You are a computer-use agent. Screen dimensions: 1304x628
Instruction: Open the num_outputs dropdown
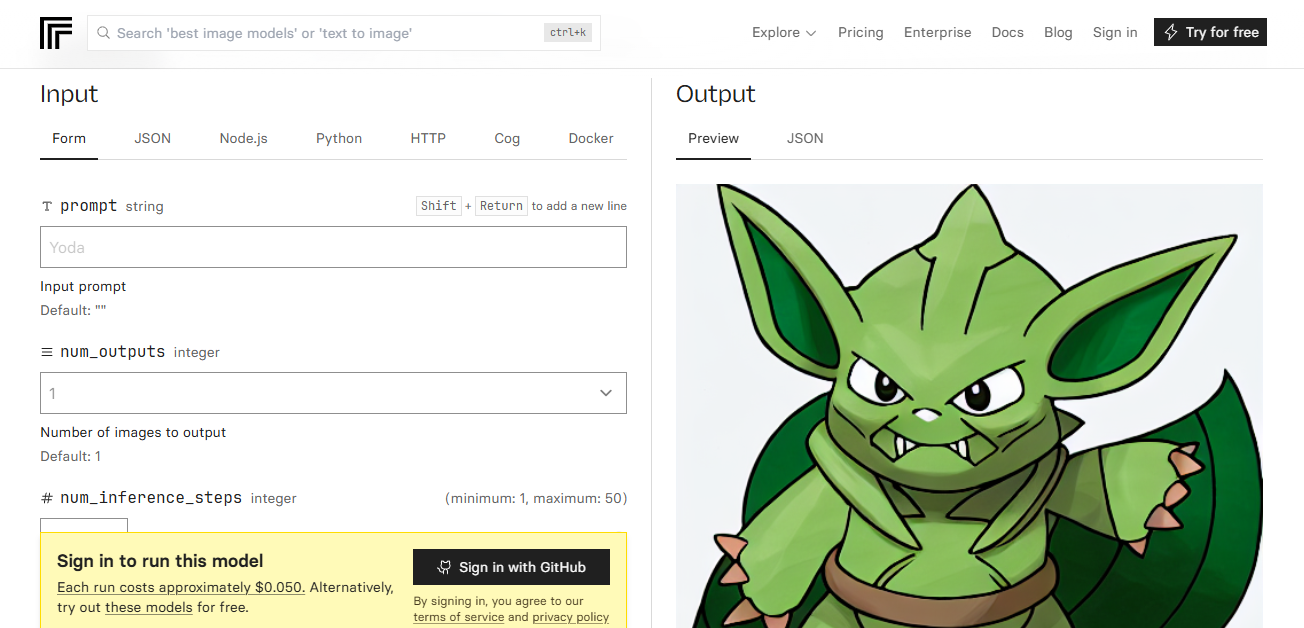click(x=333, y=393)
